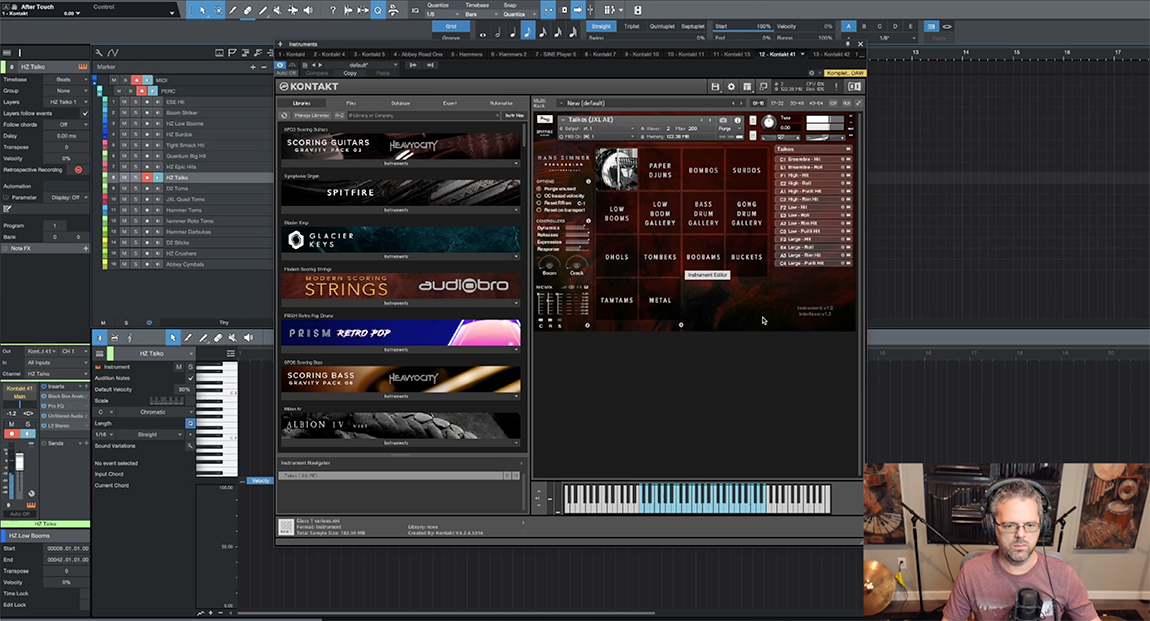Select the Eraser tool in the editor
This screenshot has width=1150, height=621.
(x=217, y=338)
